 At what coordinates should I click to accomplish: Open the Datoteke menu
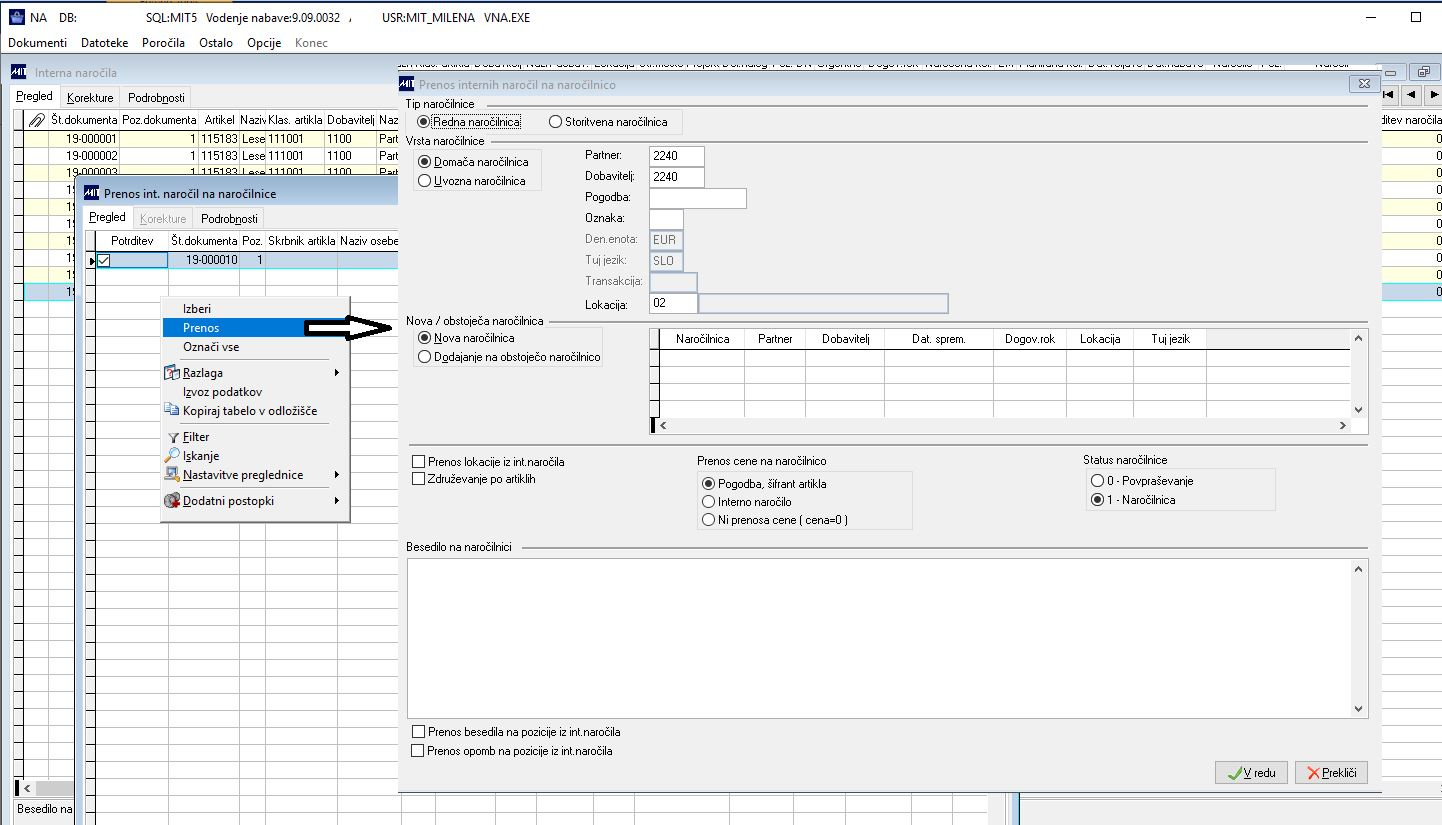[x=104, y=43]
